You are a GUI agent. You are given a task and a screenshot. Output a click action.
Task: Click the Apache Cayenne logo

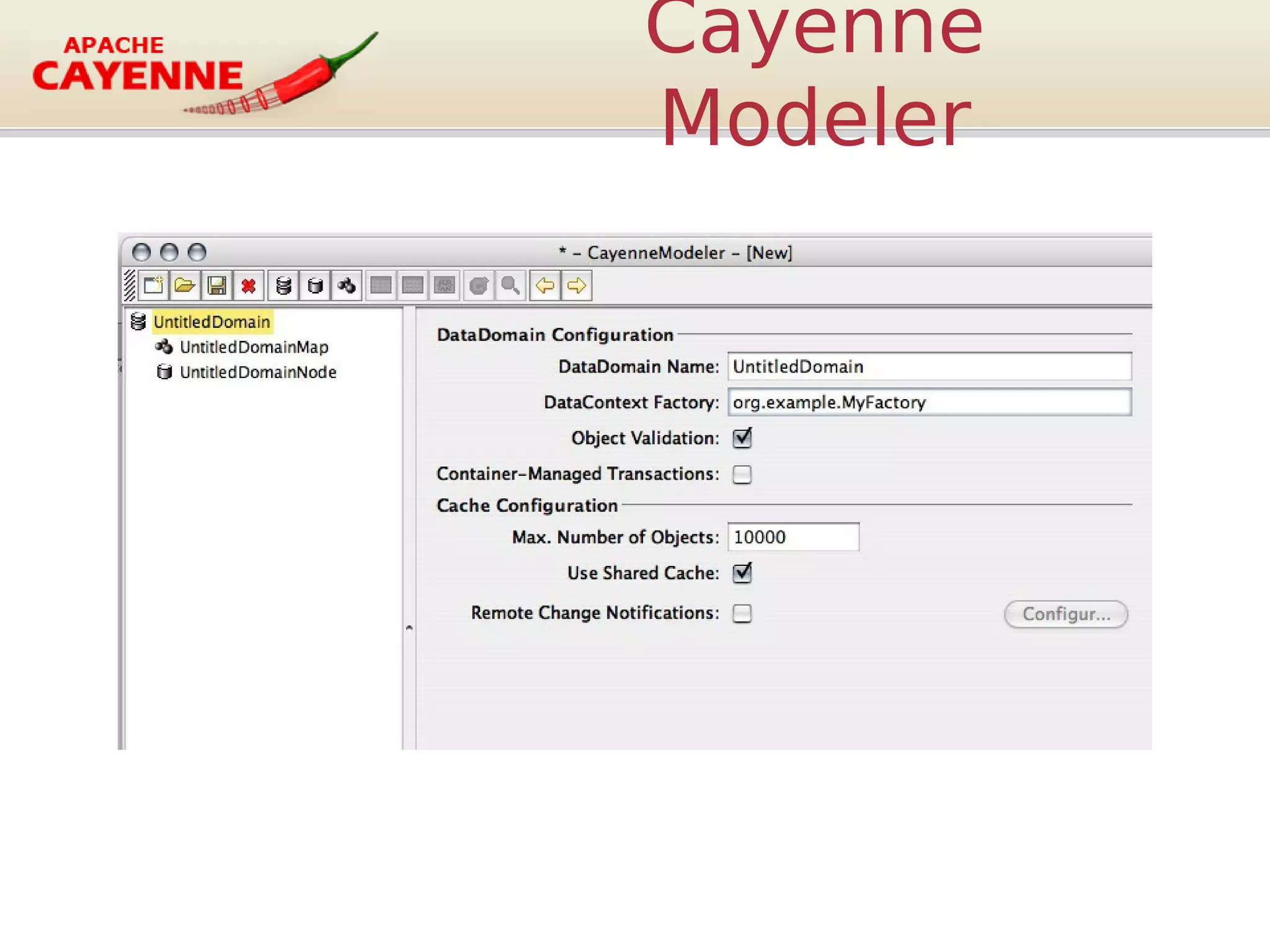click(205, 73)
